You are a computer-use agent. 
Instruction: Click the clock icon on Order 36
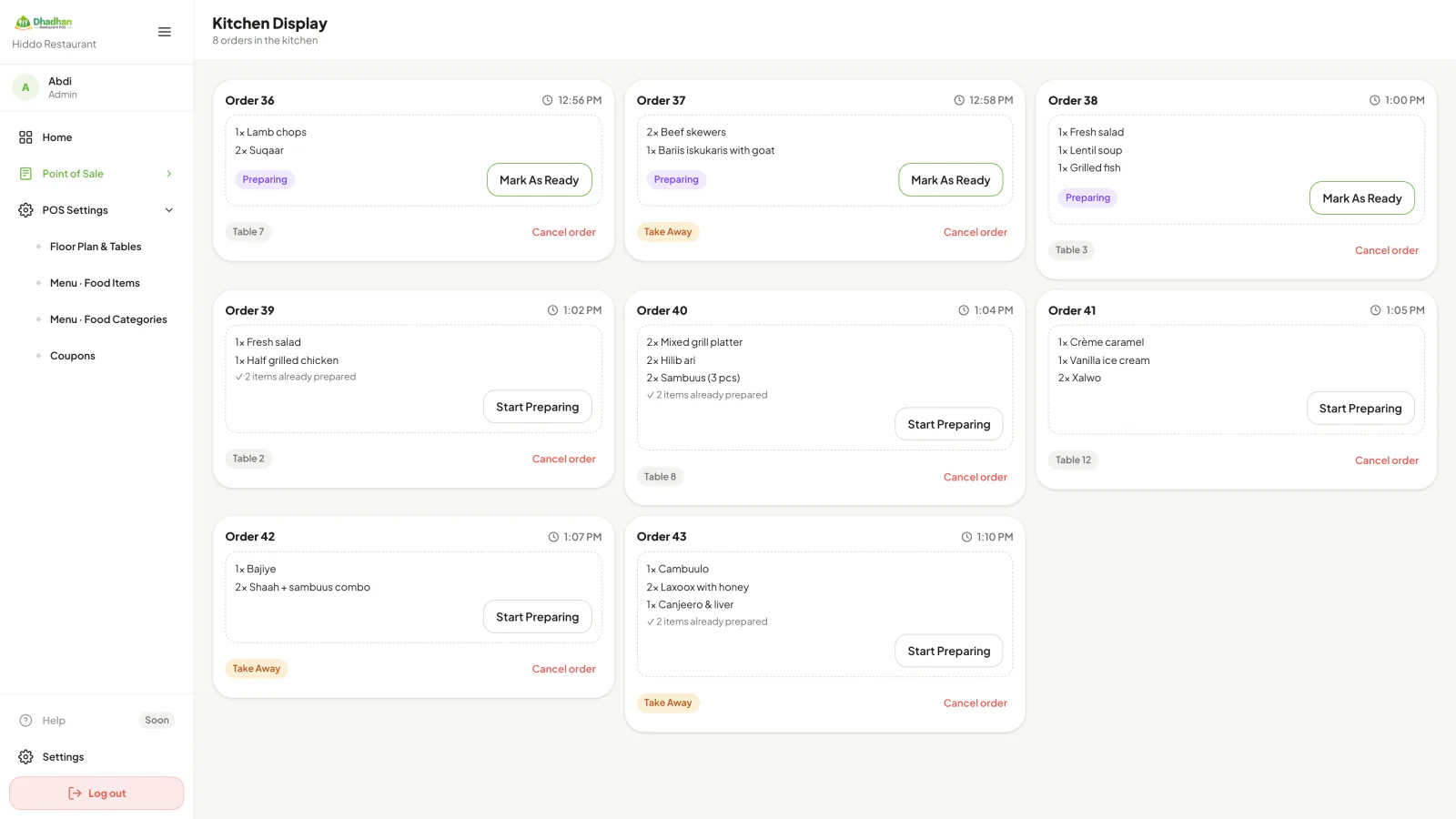pos(548,100)
